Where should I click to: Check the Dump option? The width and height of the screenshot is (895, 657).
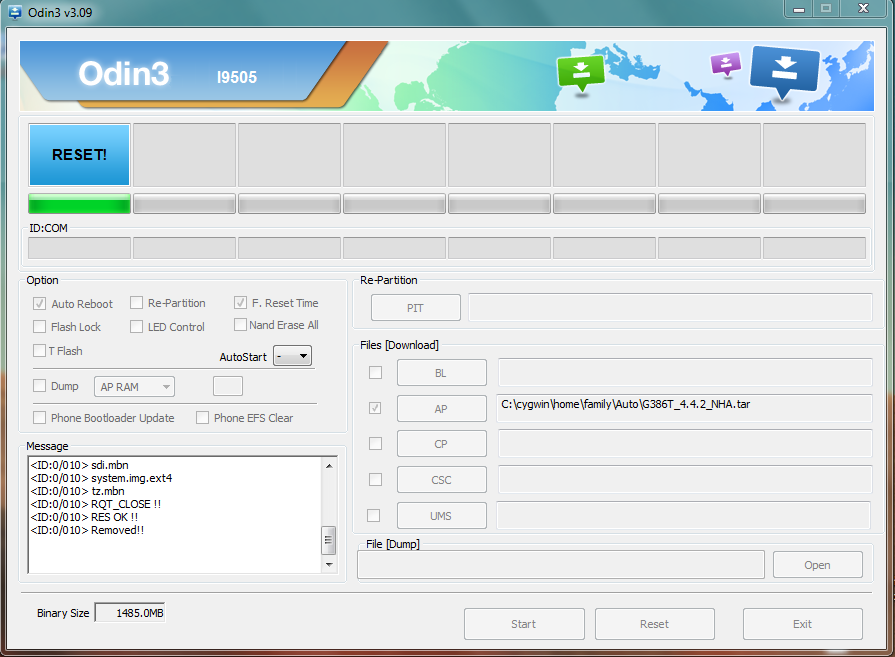[39, 386]
